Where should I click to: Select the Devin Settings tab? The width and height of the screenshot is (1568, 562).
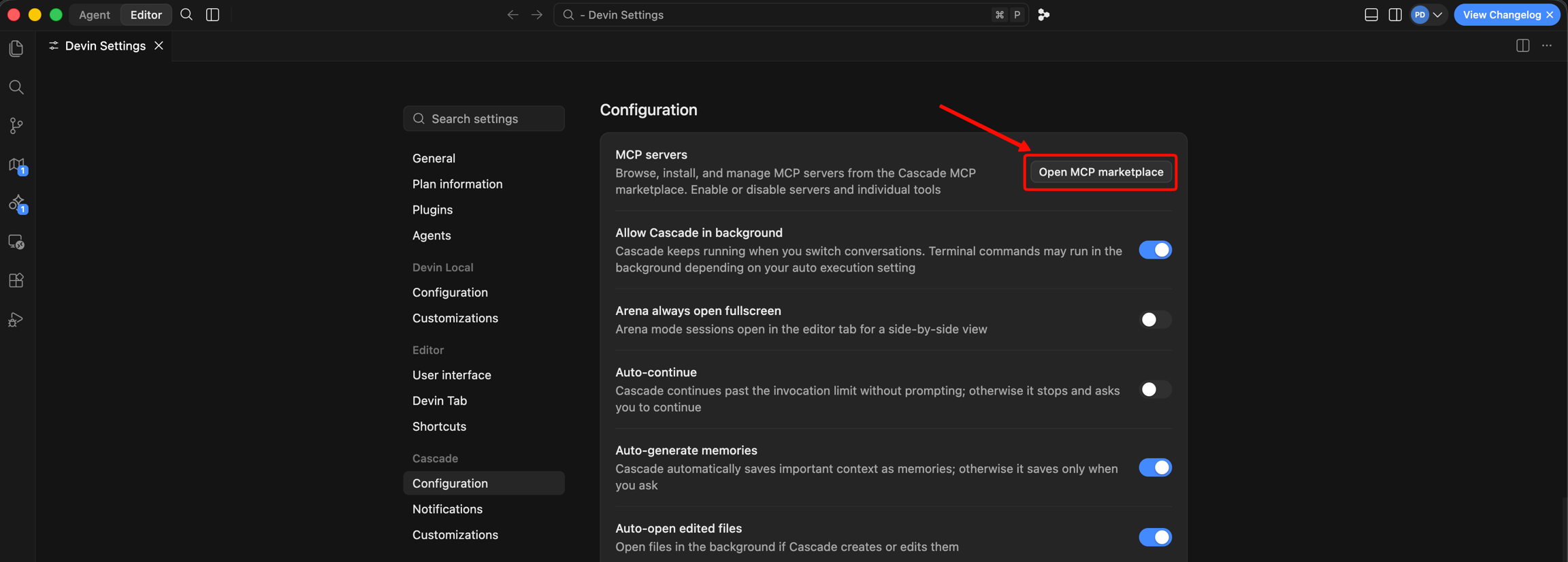pos(105,46)
